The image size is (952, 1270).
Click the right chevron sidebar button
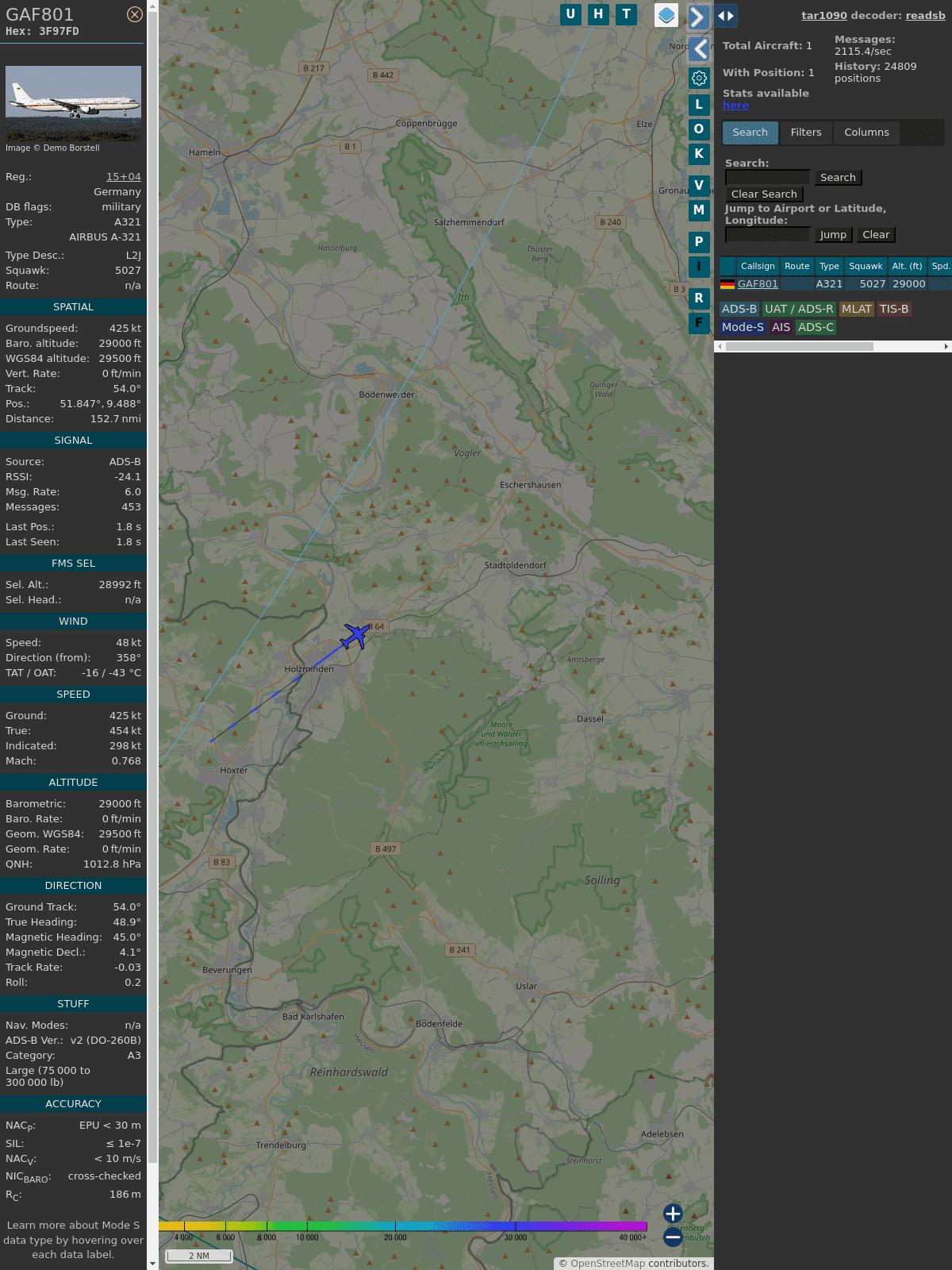(698, 17)
